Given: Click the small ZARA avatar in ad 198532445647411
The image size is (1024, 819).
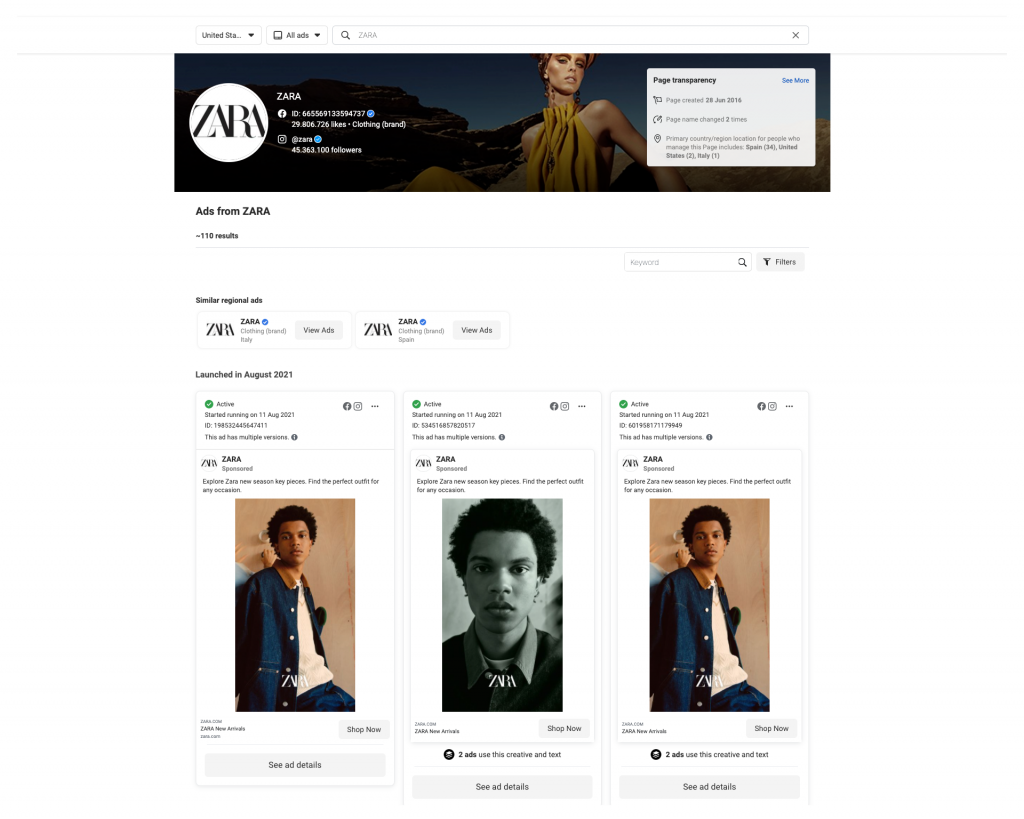Looking at the screenshot, I should click(x=210, y=463).
